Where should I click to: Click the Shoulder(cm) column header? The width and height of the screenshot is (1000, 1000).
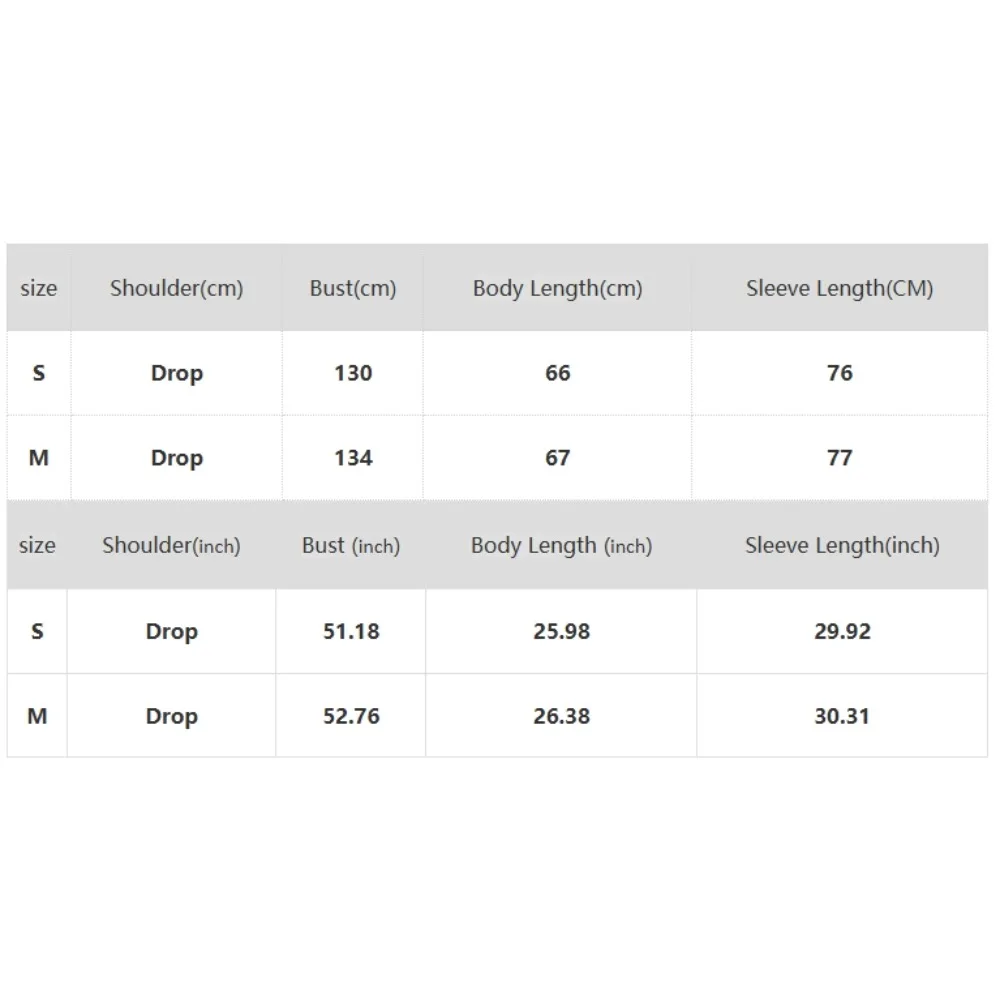click(176, 288)
